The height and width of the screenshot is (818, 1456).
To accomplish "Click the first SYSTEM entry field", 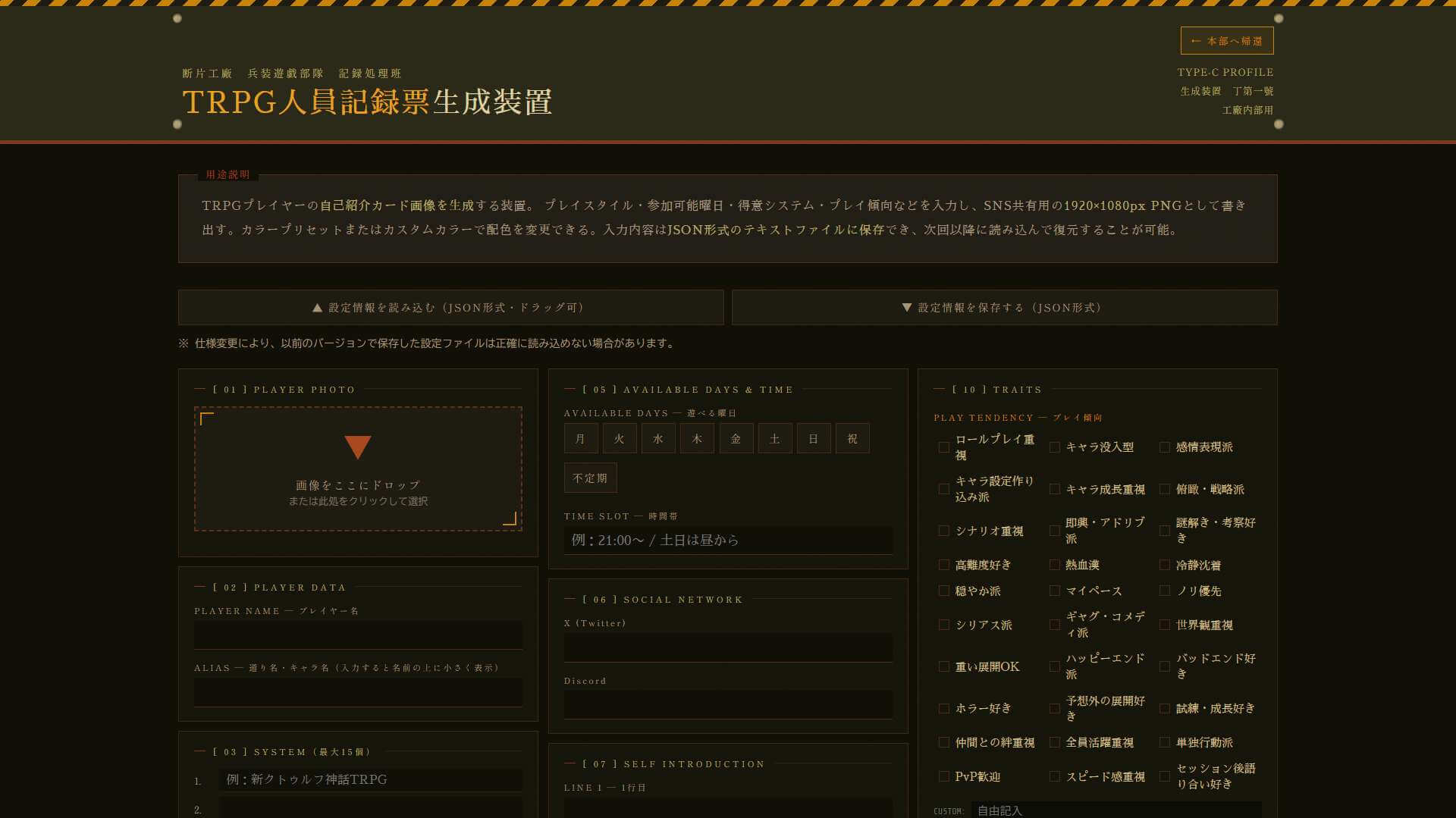I will 370,780.
